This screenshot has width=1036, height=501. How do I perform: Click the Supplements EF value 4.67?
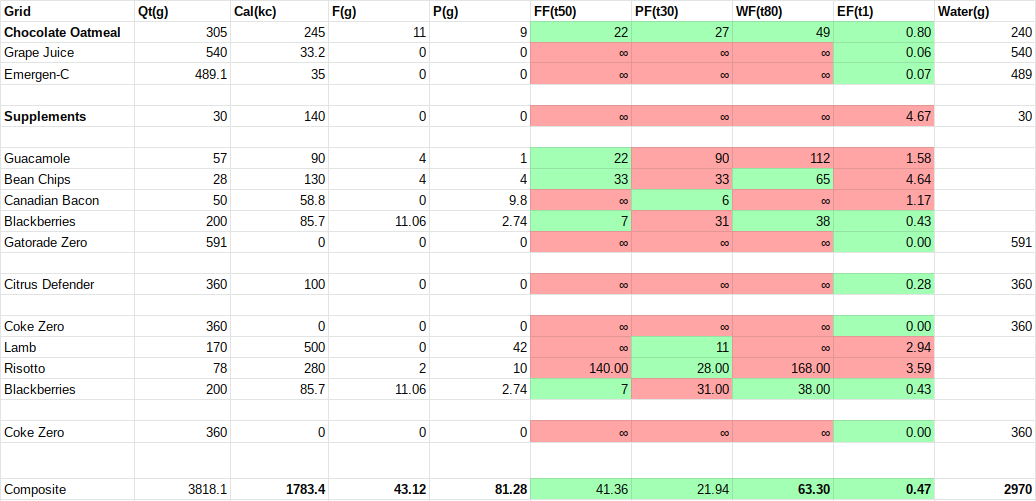[x=917, y=116]
